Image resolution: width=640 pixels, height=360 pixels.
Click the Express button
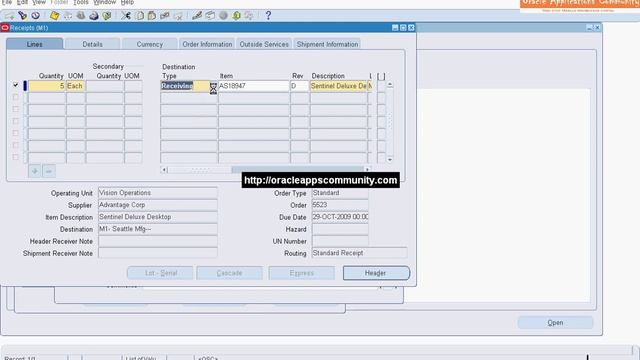tap(302, 273)
